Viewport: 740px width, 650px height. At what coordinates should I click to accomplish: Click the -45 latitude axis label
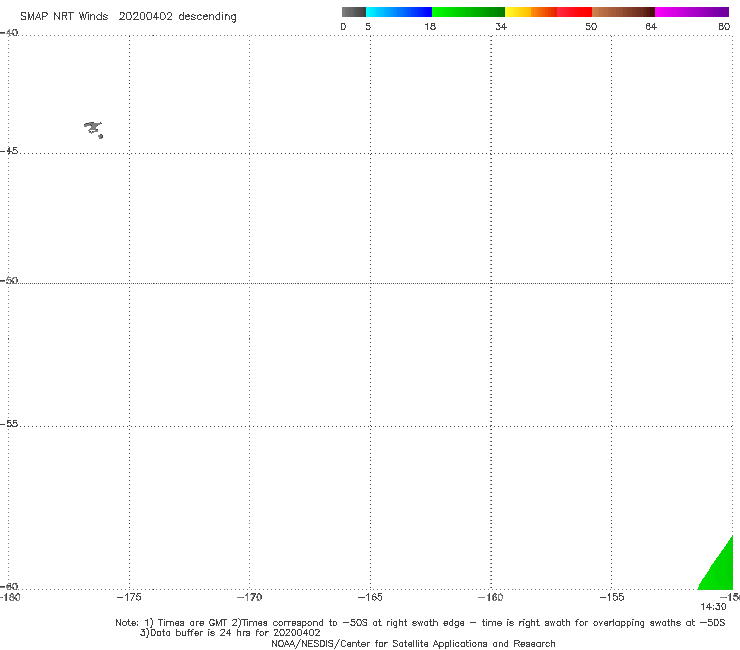point(9,151)
